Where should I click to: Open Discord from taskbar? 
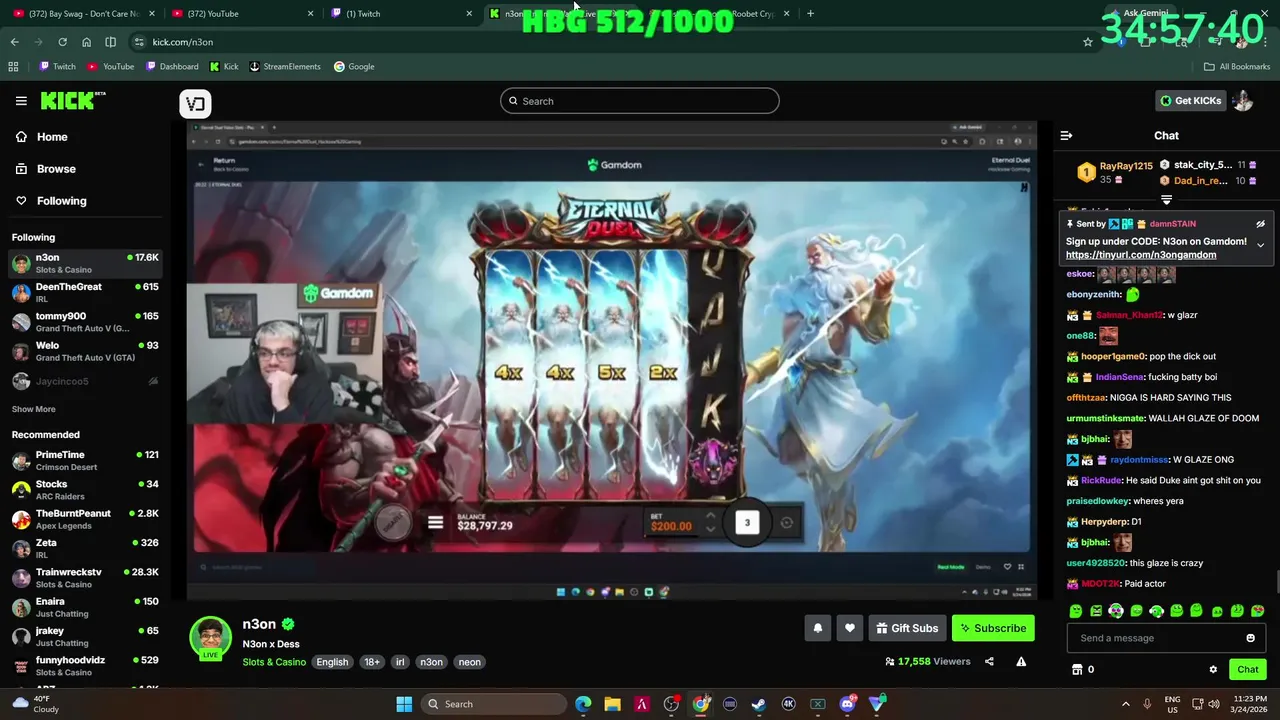(848, 704)
